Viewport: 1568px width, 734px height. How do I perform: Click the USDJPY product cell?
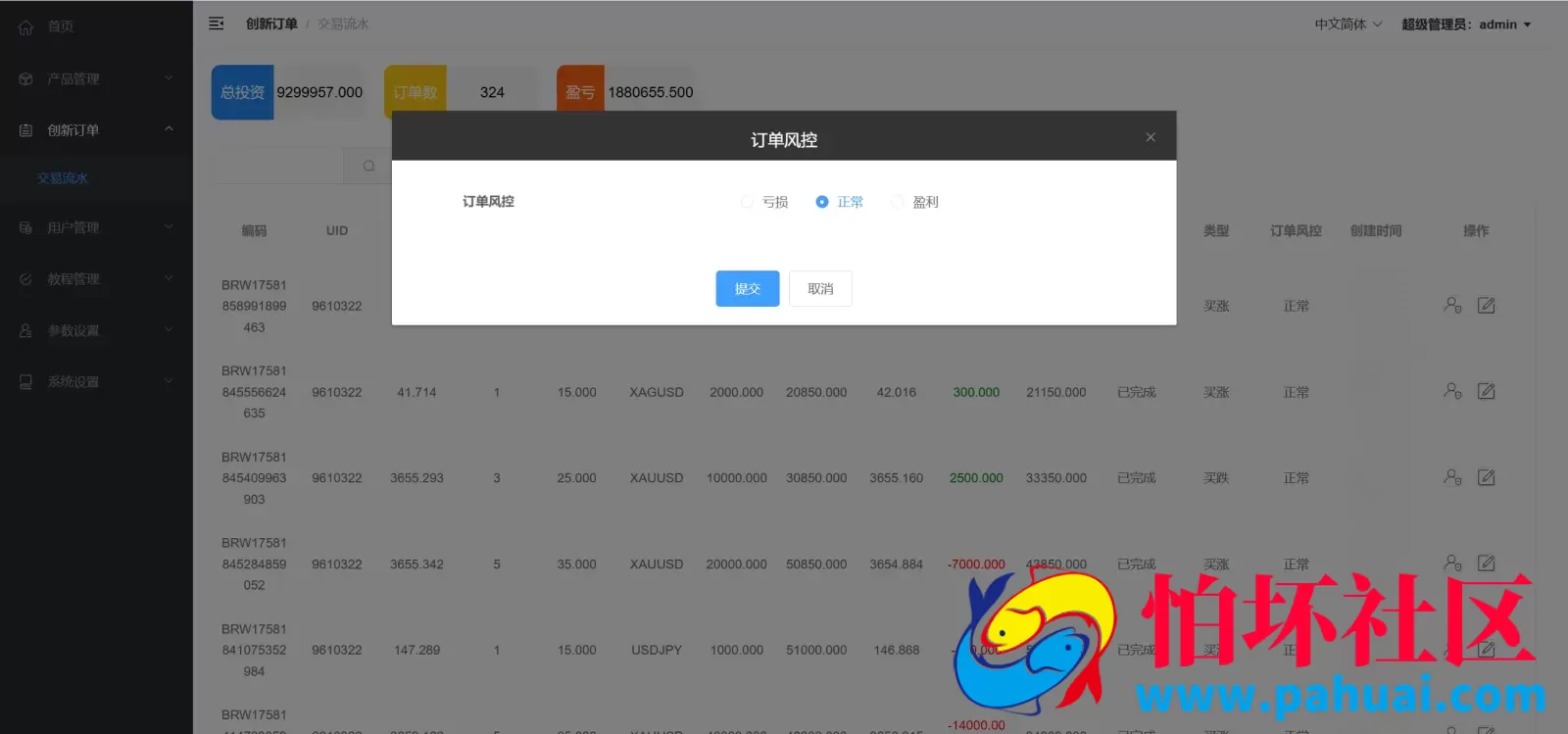(657, 650)
